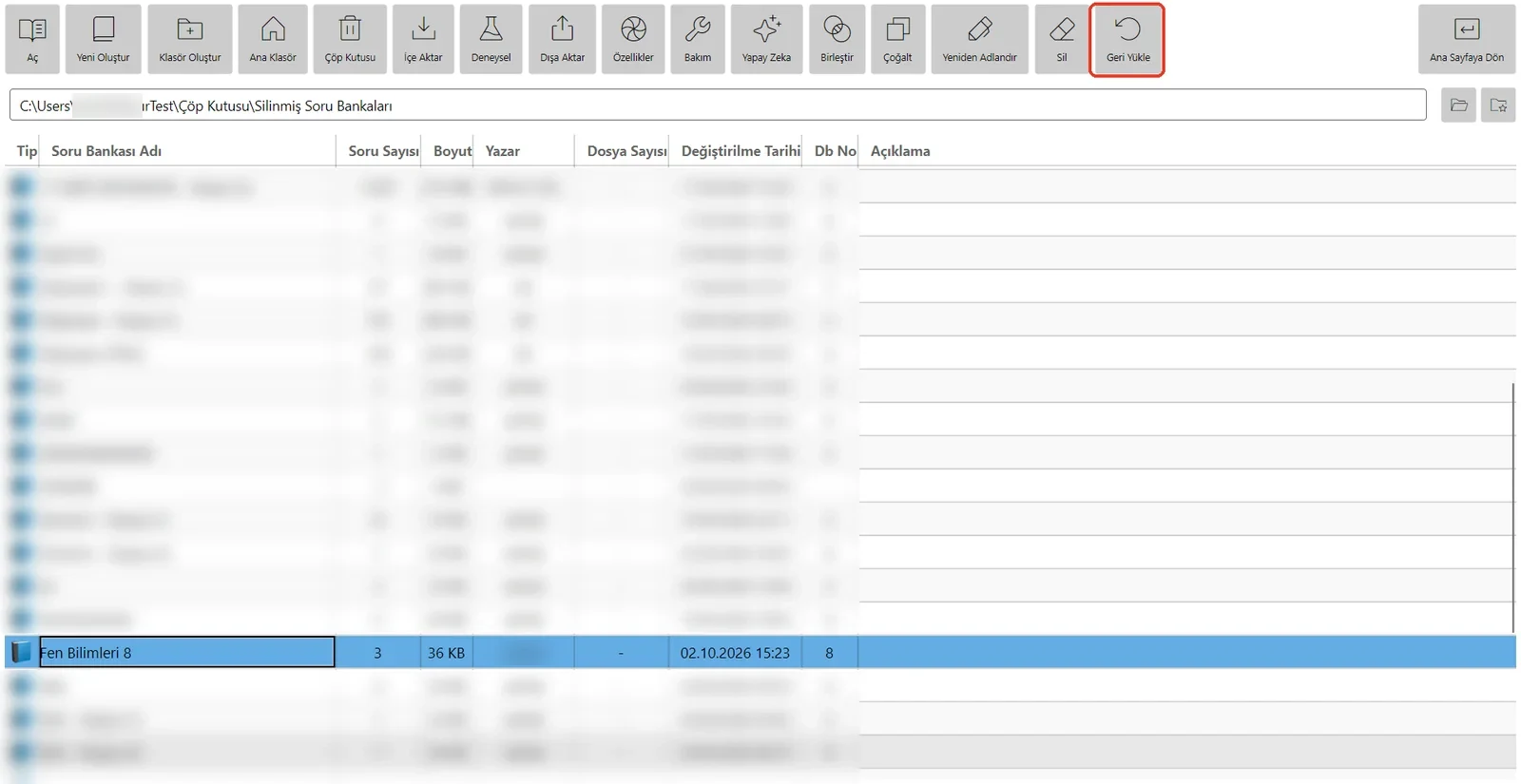Rename using Yeniden Adlandır

(x=979, y=39)
